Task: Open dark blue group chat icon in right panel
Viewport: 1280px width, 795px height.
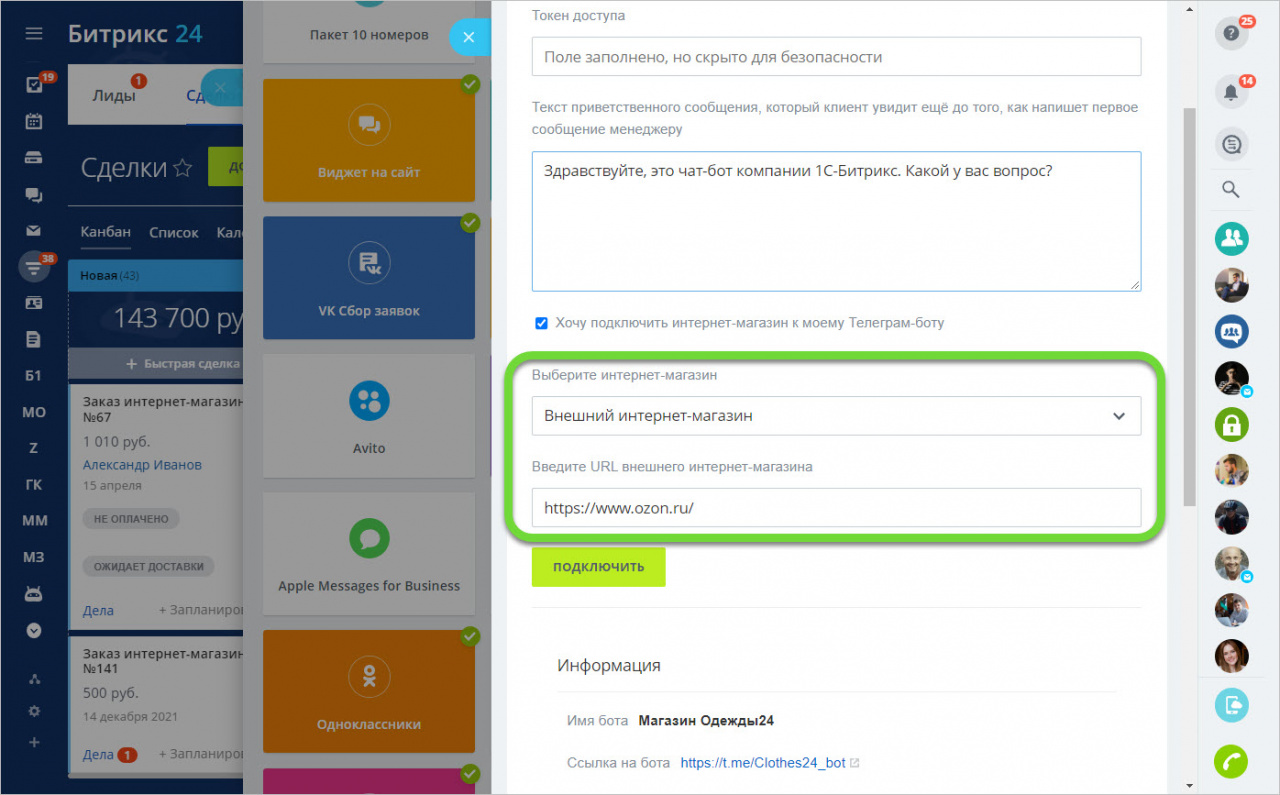Action: pyautogui.click(x=1232, y=331)
